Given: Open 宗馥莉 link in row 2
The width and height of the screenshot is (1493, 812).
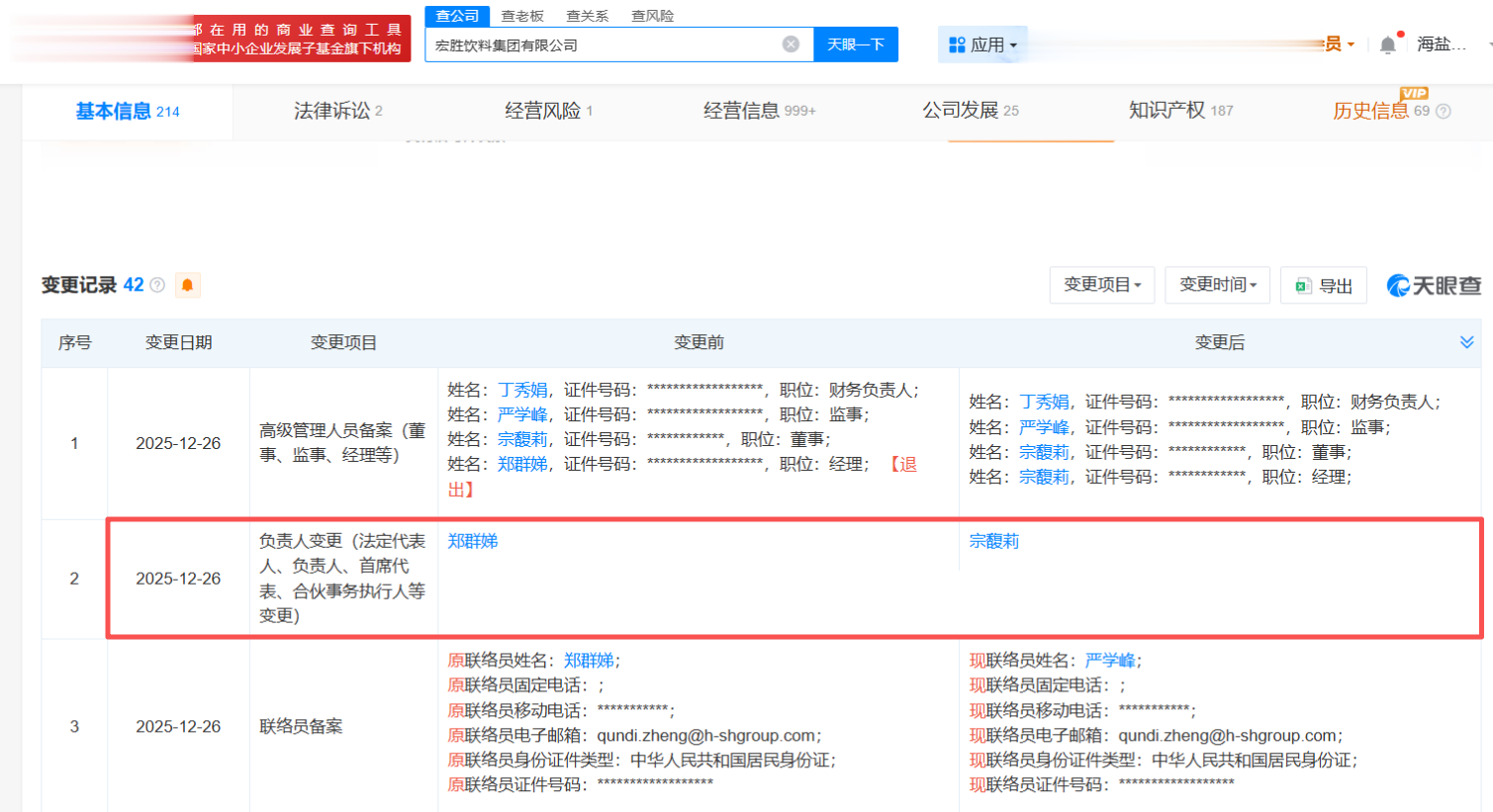Looking at the screenshot, I should 993,541.
